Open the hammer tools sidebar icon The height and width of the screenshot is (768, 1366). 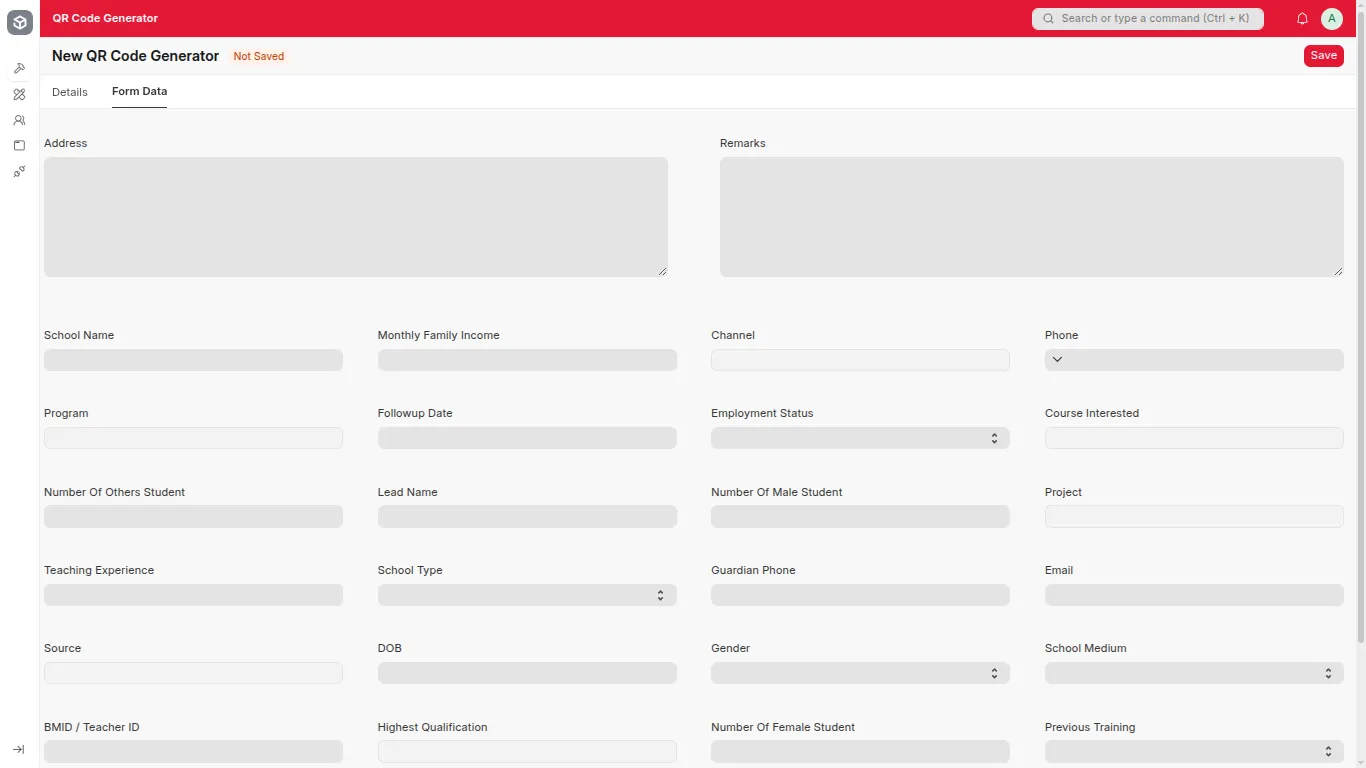(19, 68)
